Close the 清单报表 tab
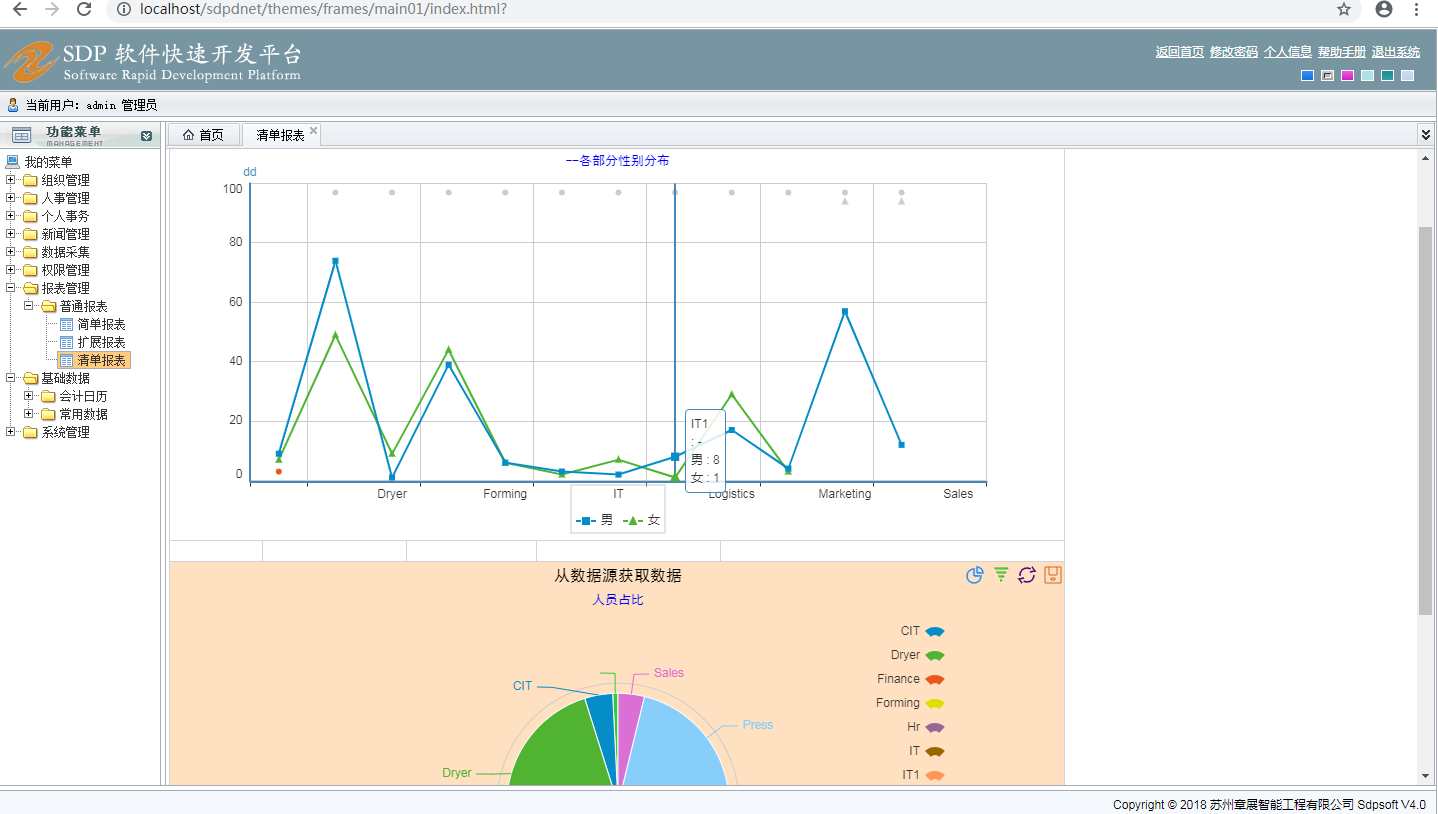The image size is (1438, 814). point(313,131)
